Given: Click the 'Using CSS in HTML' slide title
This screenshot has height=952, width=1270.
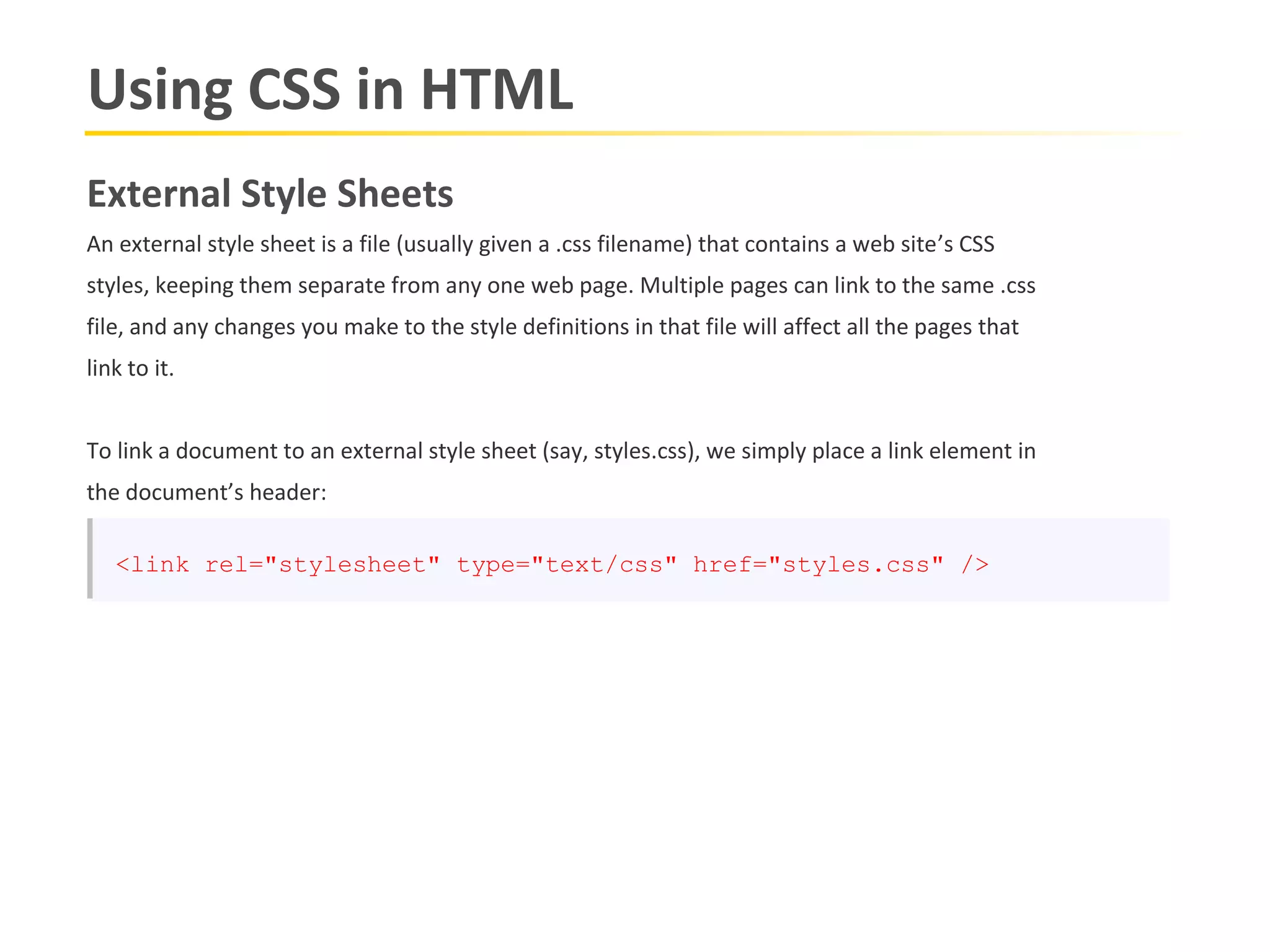Looking at the screenshot, I should click(331, 91).
